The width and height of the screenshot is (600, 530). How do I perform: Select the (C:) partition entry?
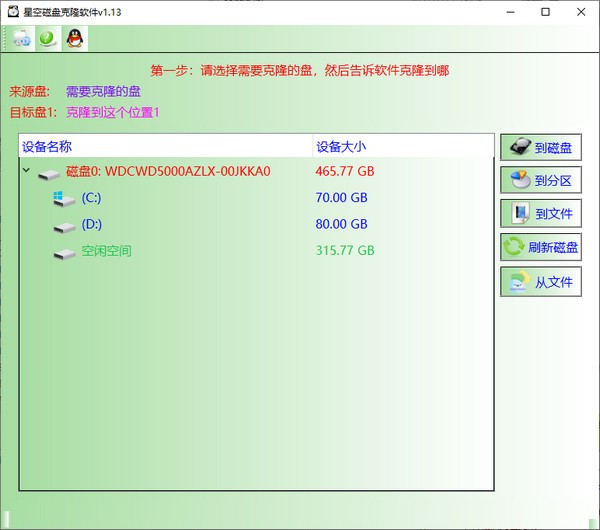pyautogui.click(x=92, y=198)
